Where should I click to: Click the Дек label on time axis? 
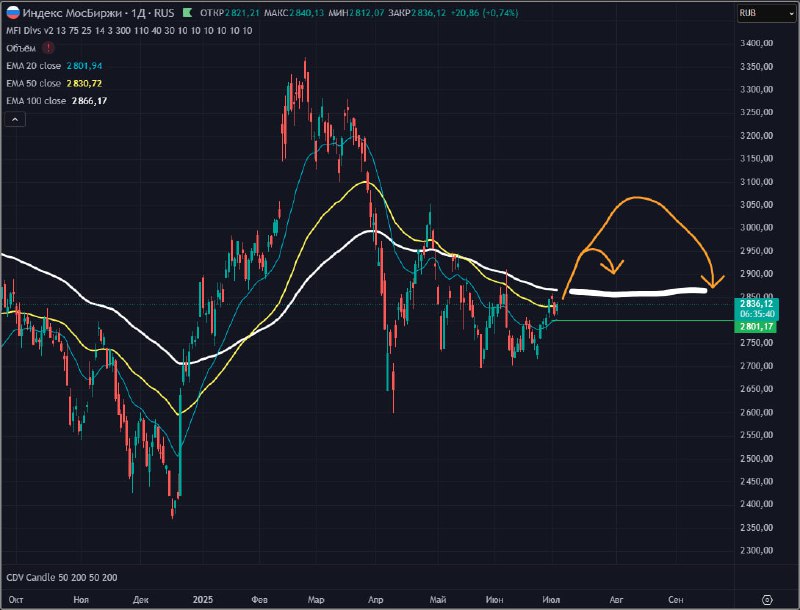click(x=140, y=600)
